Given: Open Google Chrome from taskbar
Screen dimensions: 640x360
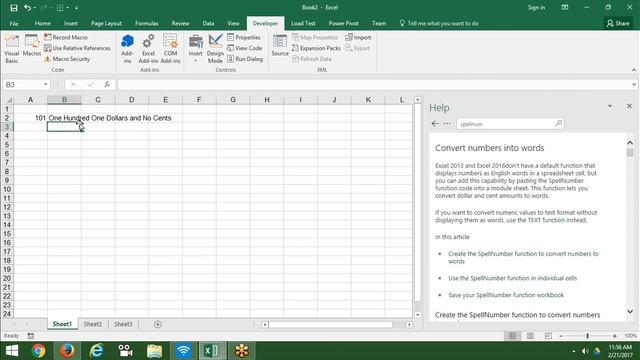Looking at the screenshot, I should coord(39,351).
